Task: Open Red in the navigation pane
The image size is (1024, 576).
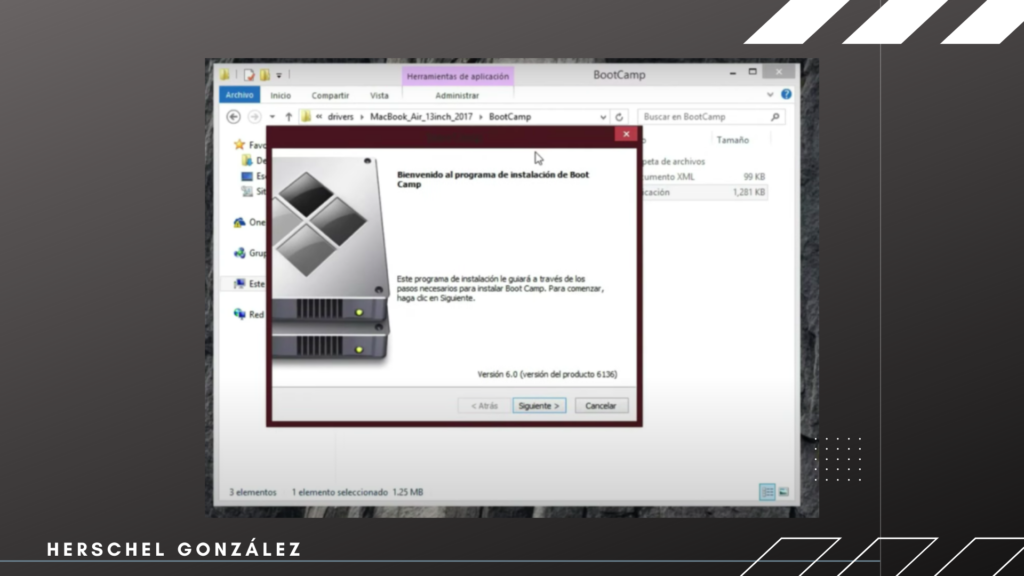Action: point(248,314)
